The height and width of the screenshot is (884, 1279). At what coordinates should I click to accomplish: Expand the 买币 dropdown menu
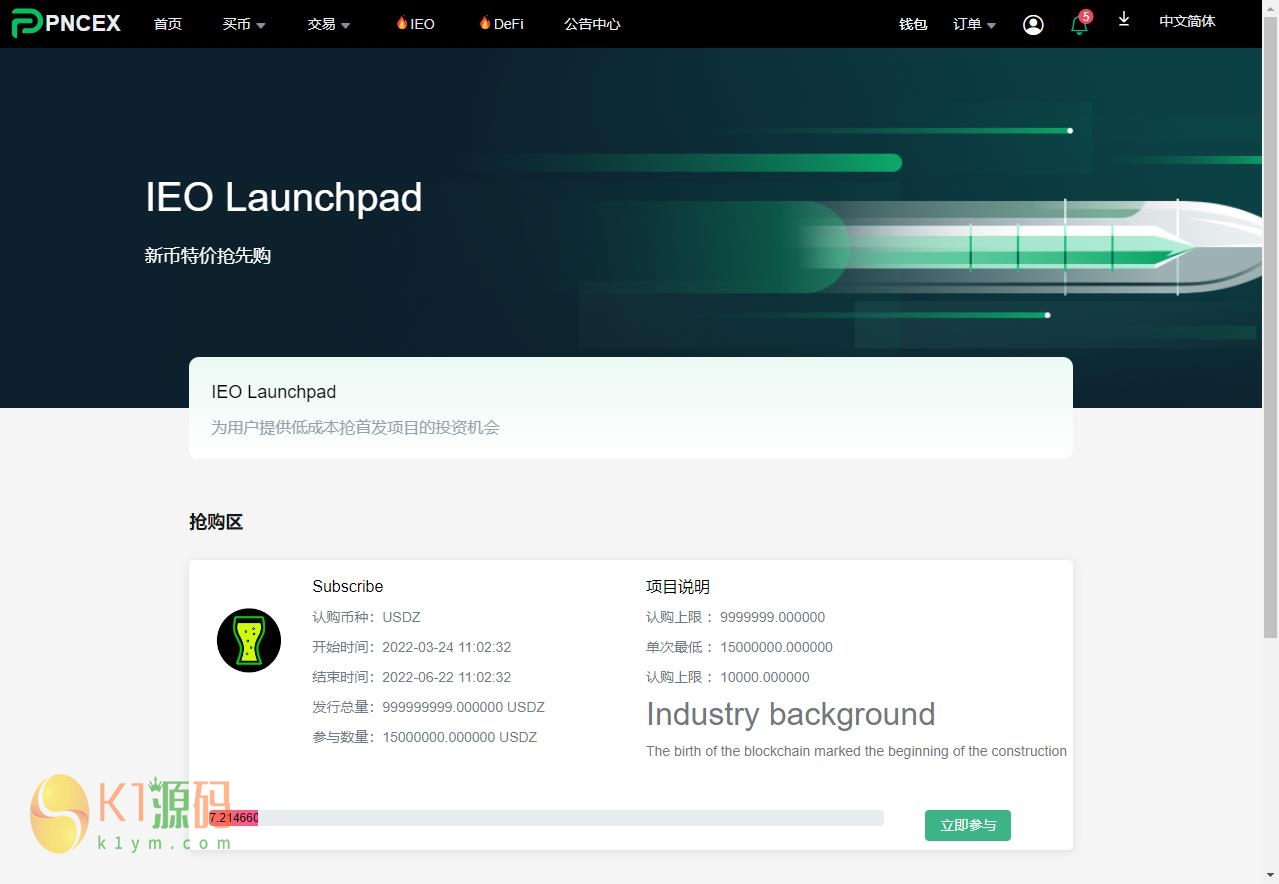(x=243, y=24)
